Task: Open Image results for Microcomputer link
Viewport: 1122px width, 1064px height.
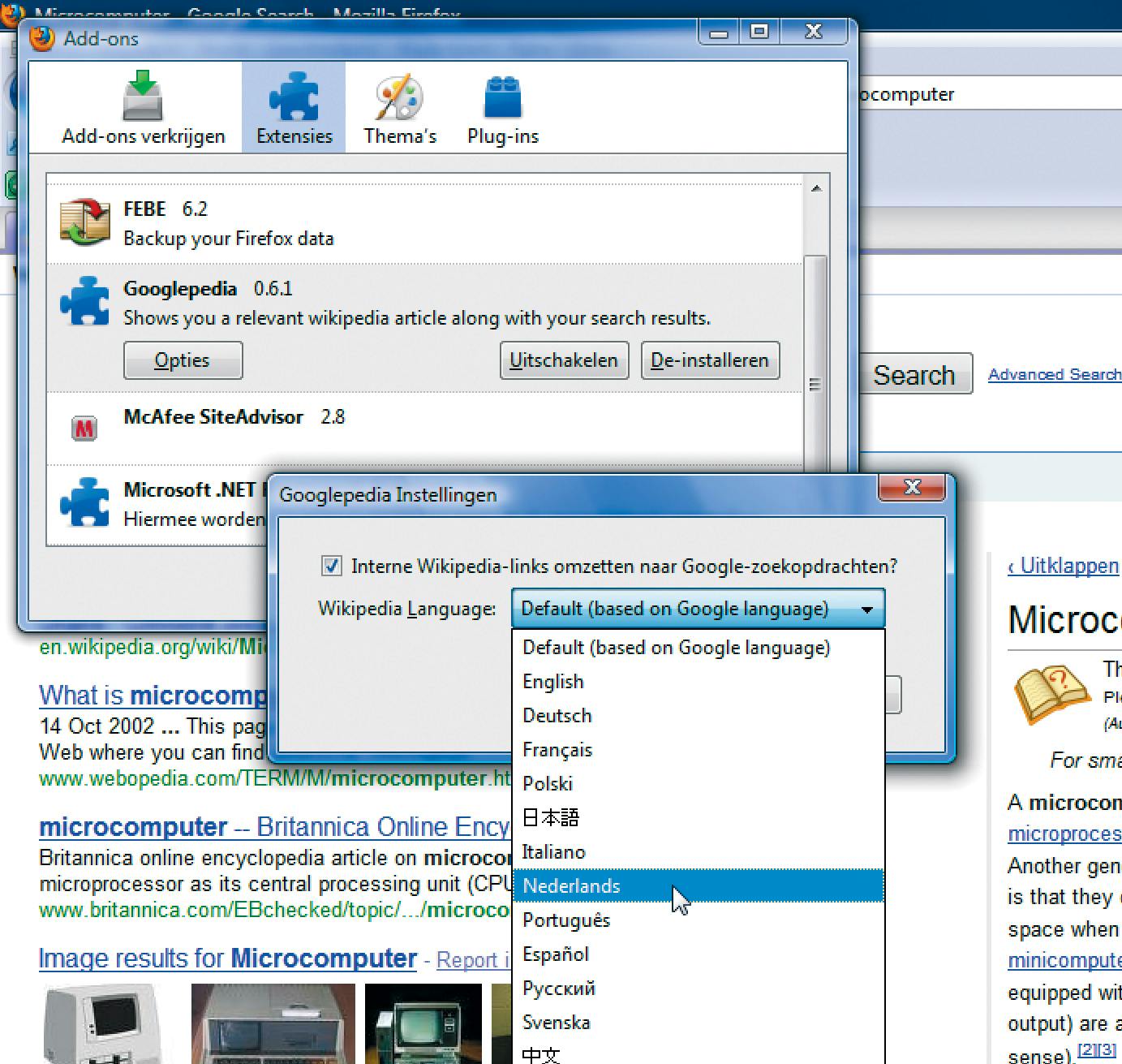Action: point(227,958)
